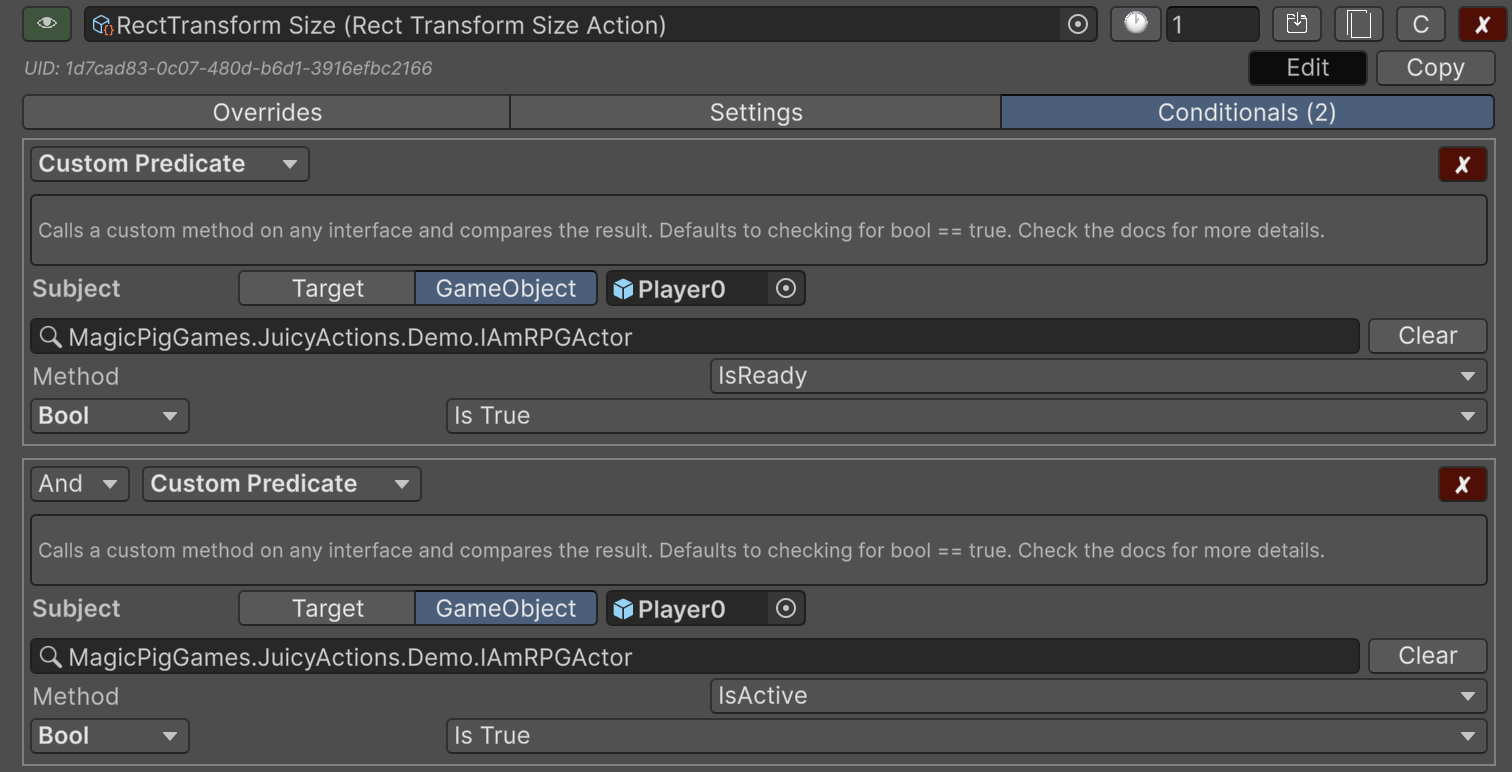The height and width of the screenshot is (772, 1512).
Task: Delete the first Custom Predicate conditional
Action: coord(1462,165)
